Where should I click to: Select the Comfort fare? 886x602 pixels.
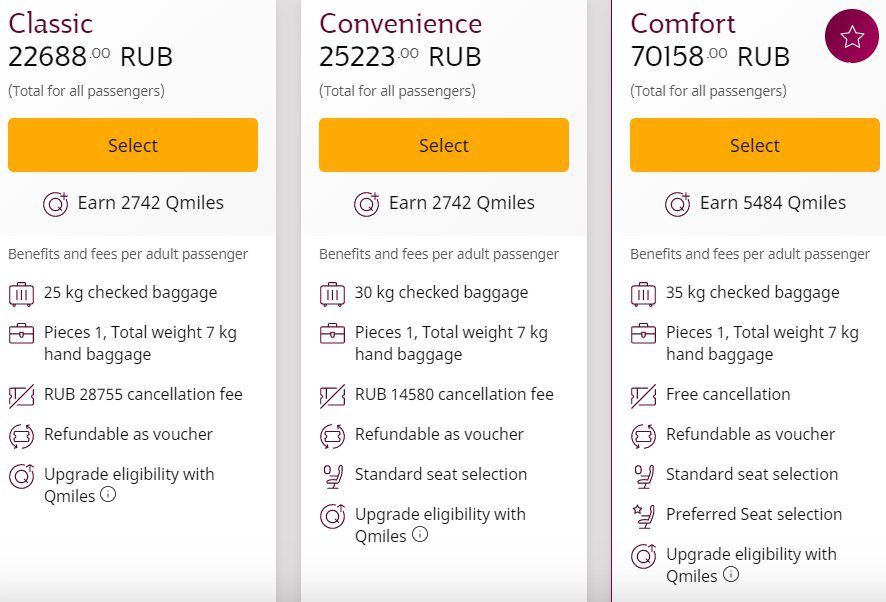coord(754,145)
